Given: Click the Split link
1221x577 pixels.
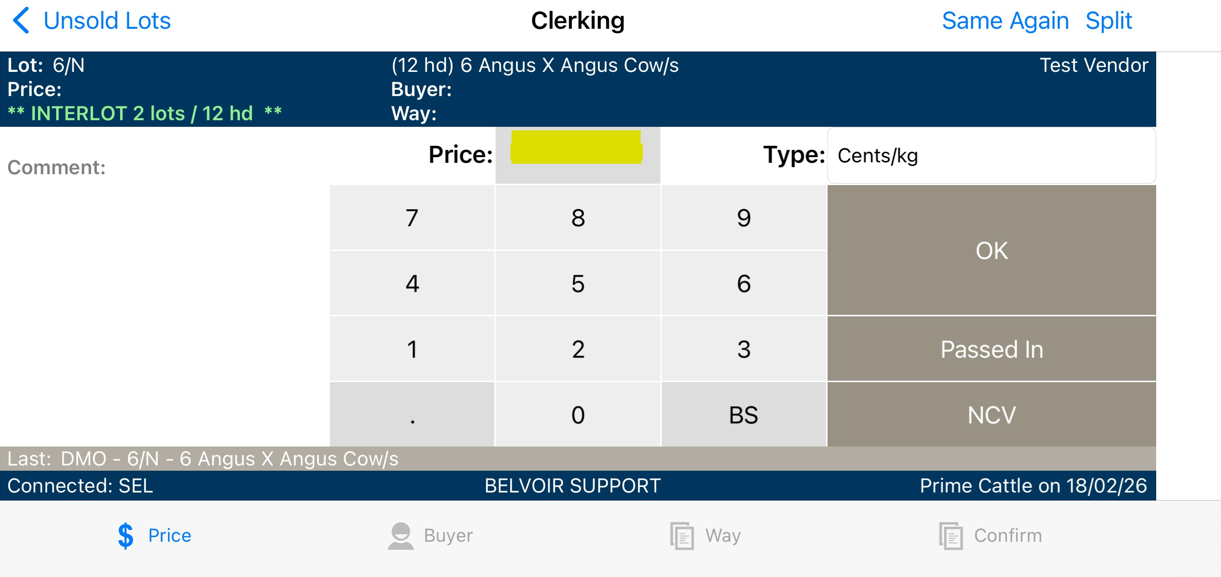Looking at the screenshot, I should tap(1109, 21).
